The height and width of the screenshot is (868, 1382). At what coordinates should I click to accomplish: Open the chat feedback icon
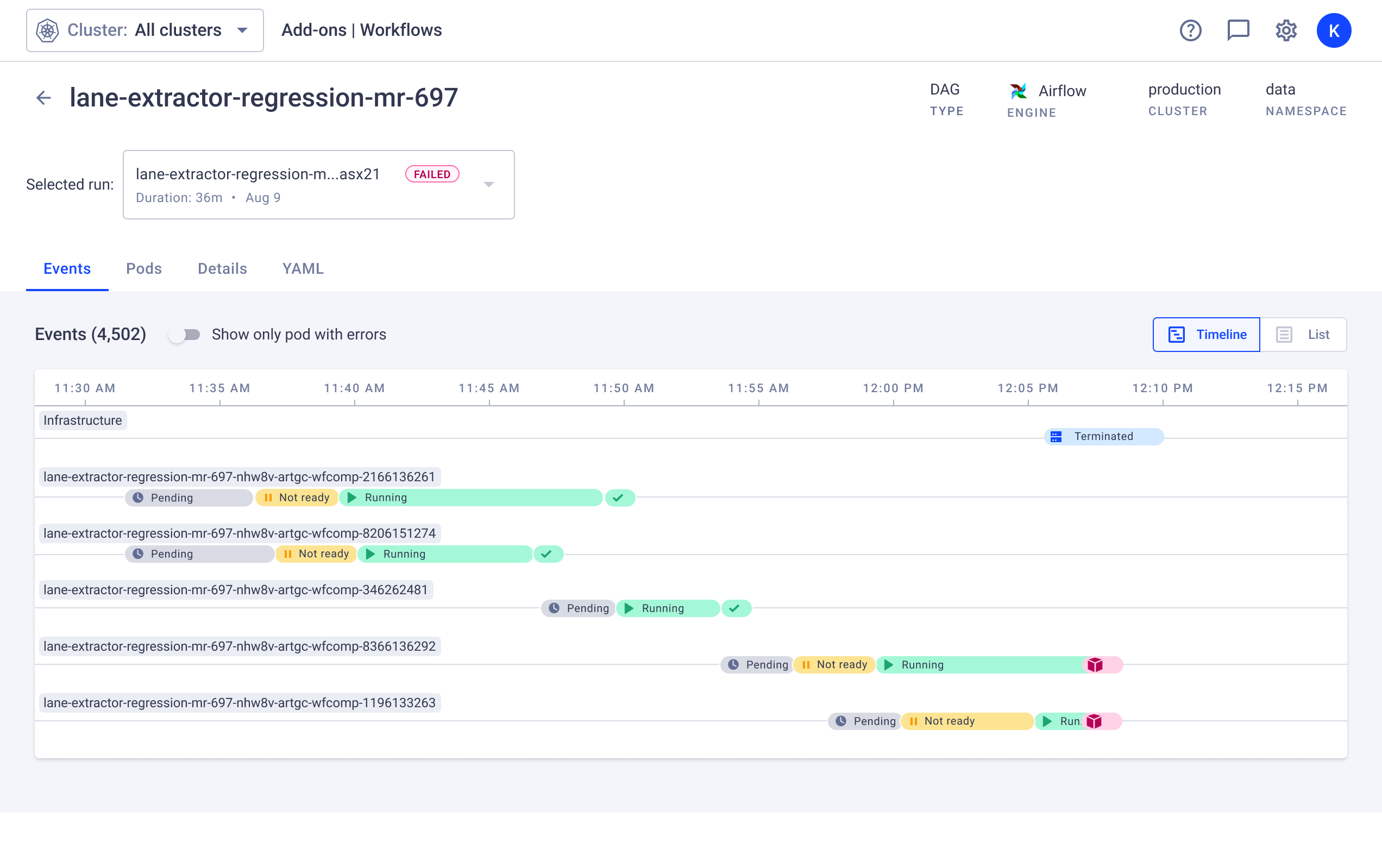tap(1238, 30)
